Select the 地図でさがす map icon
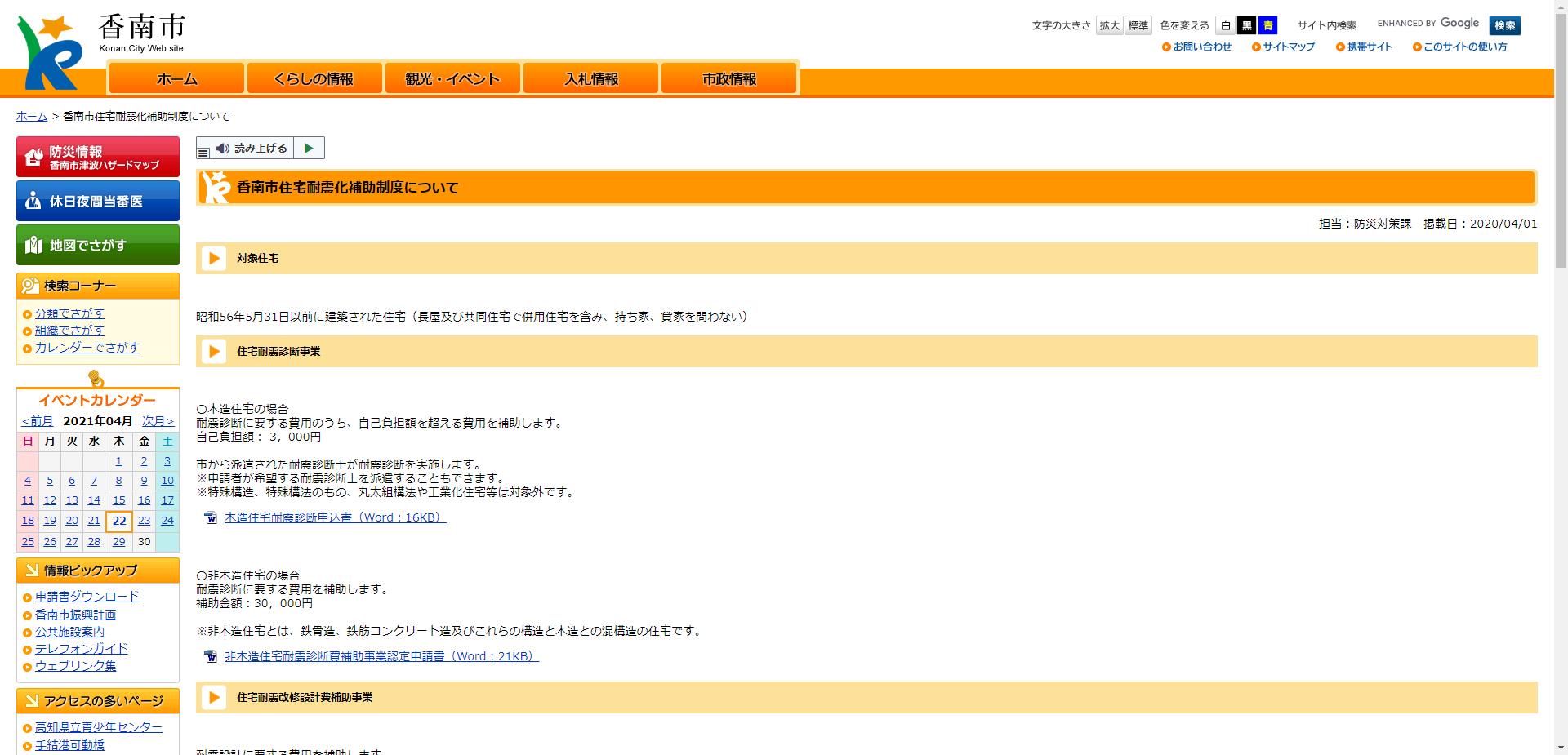This screenshot has height=755, width=1568. [33, 244]
